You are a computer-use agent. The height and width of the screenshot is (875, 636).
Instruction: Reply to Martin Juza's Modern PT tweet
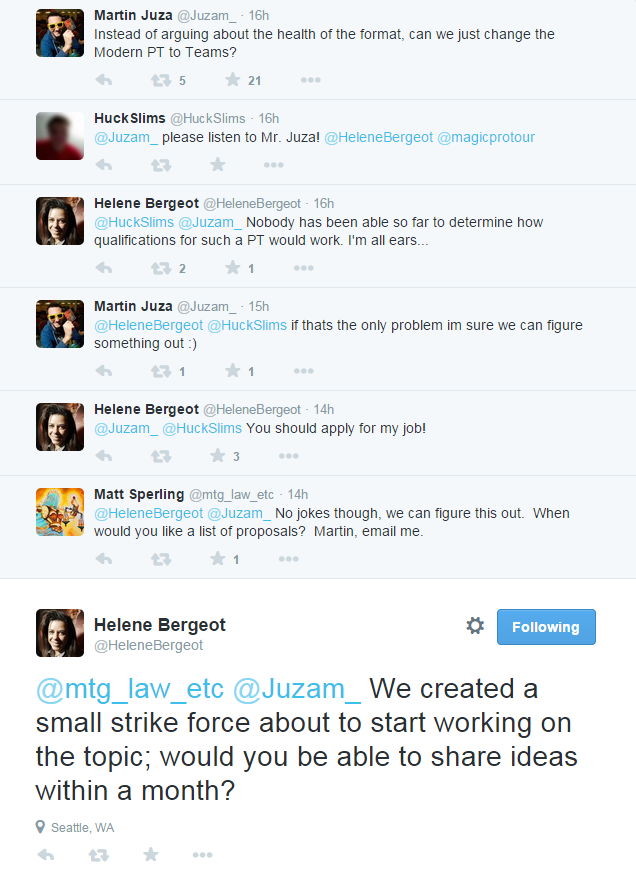pyautogui.click(x=103, y=80)
